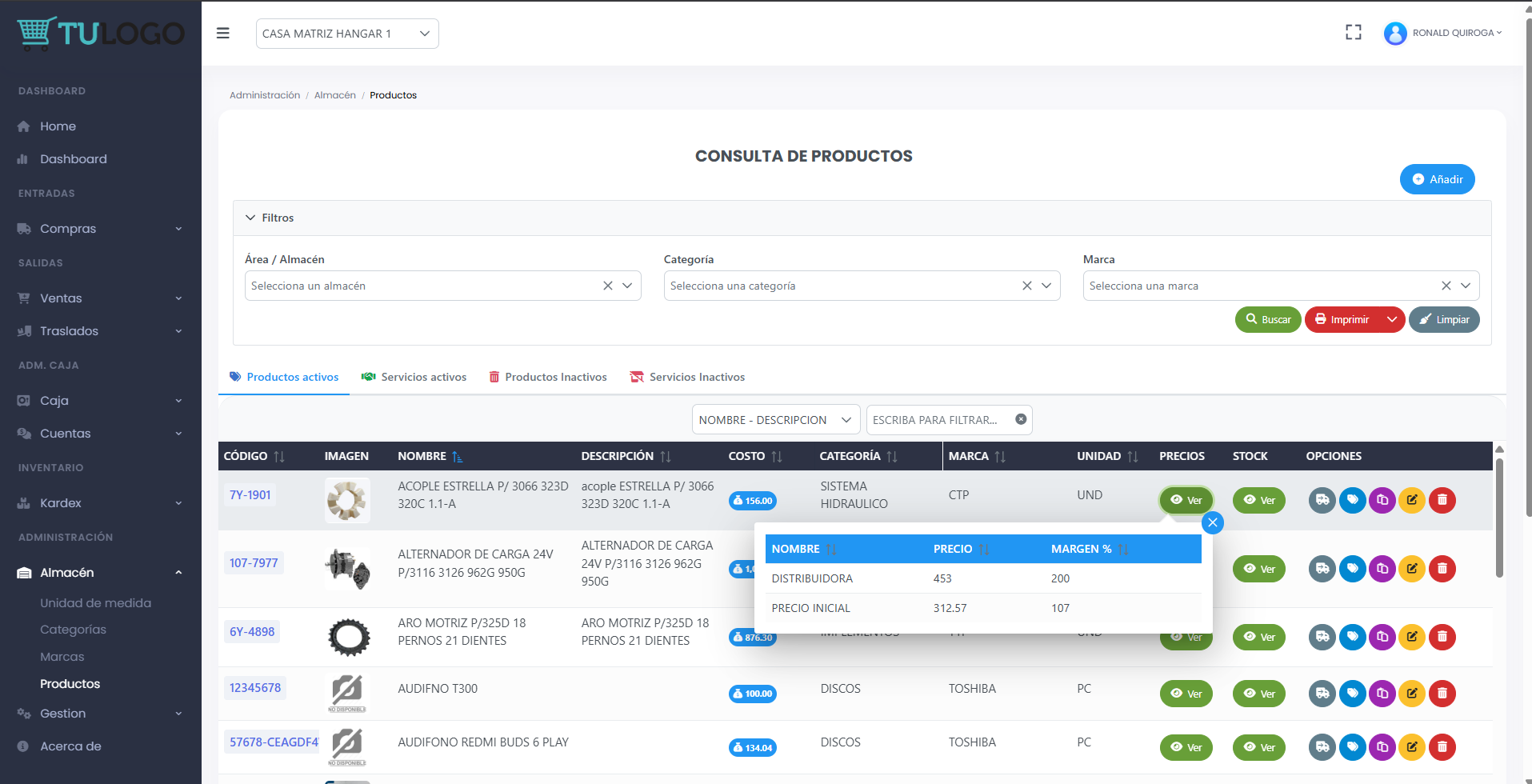Click the green Buscar button
This screenshot has height=784, width=1532.
click(1267, 319)
